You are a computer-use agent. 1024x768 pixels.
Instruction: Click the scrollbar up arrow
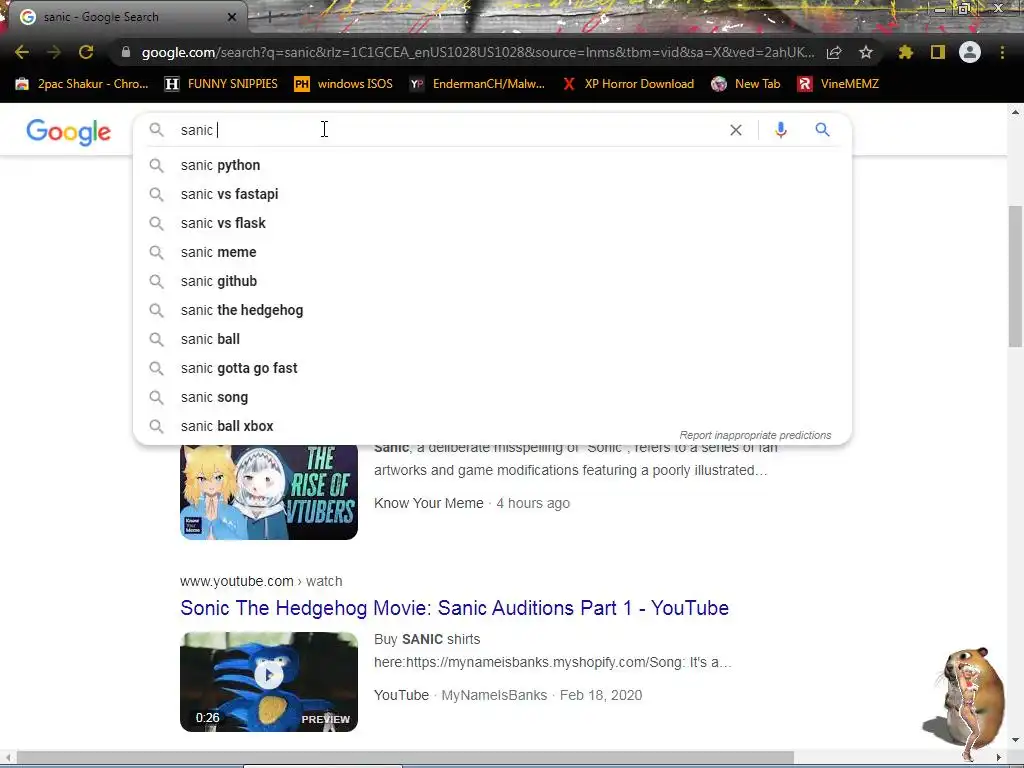pyautogui.click(x=1015, y=112)
